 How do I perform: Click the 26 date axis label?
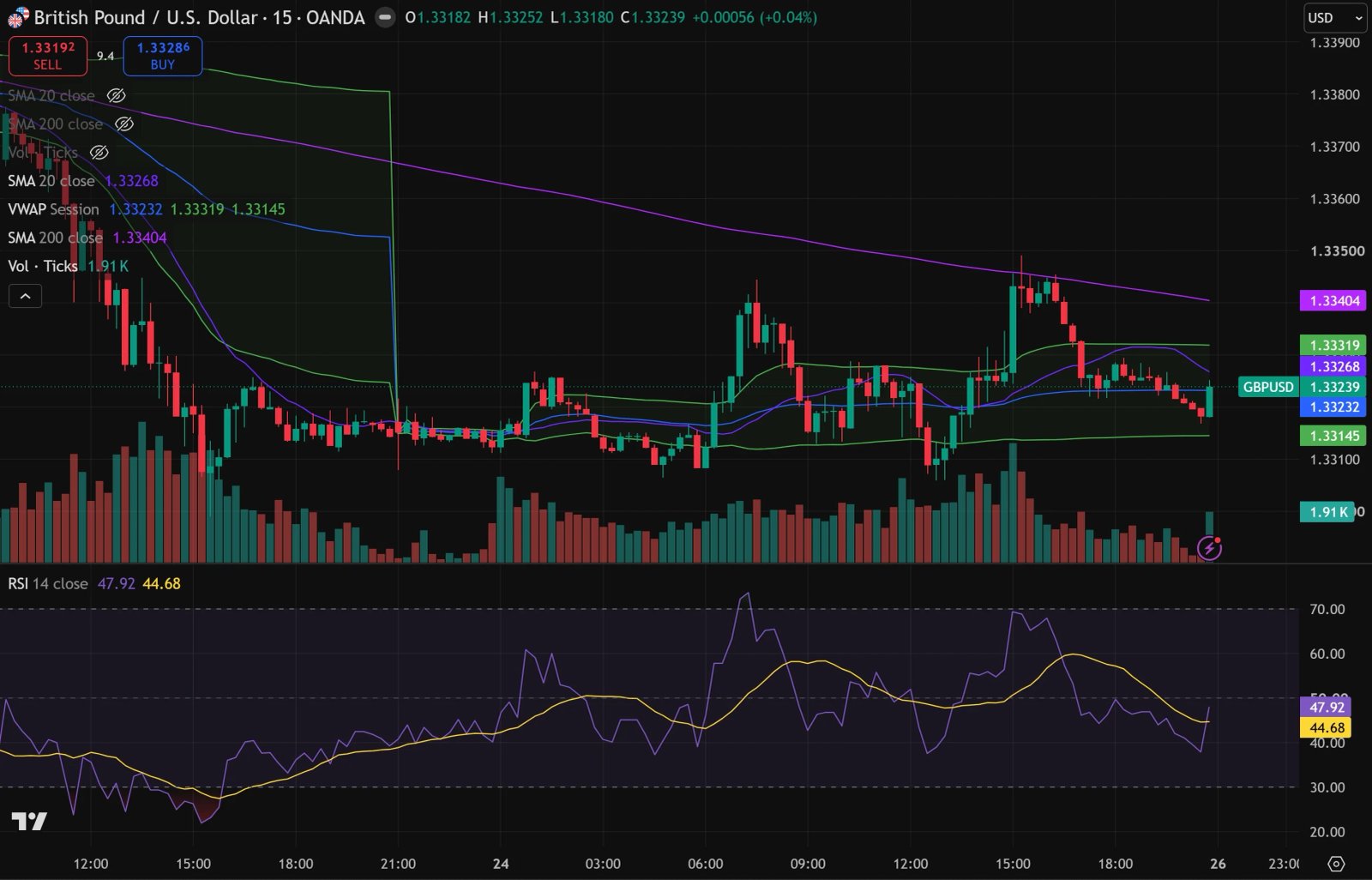click(1218, 864)
